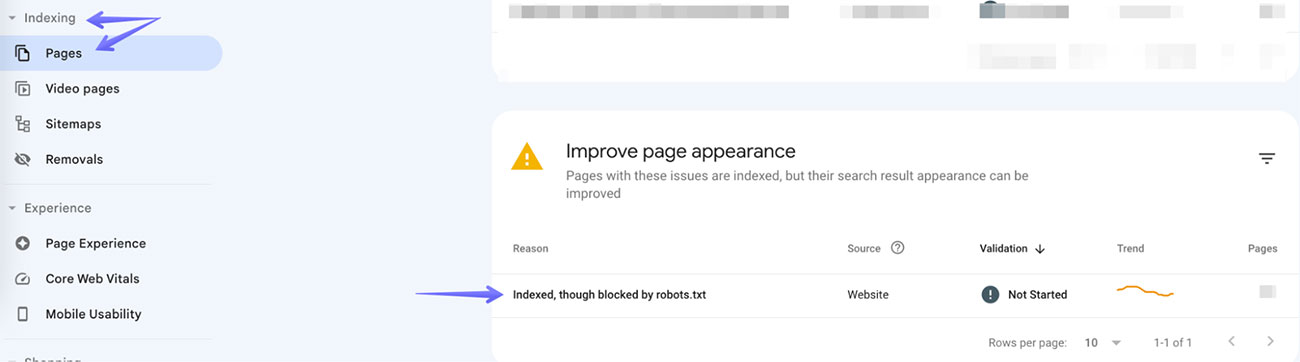This screenshot has width=1300, height=362.
Task: Open the Rows per page dropdown
Action: coord(1103,343)
